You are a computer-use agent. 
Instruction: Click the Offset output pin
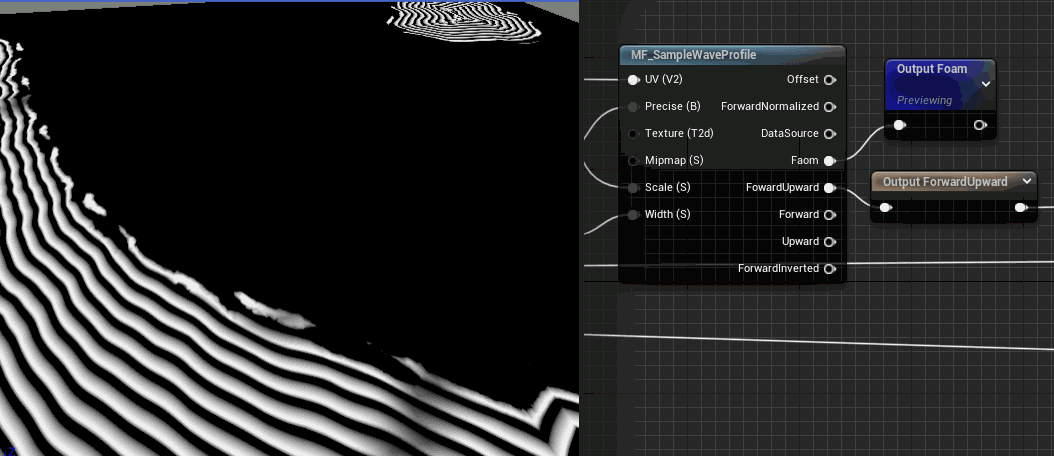tap(829, 80)
